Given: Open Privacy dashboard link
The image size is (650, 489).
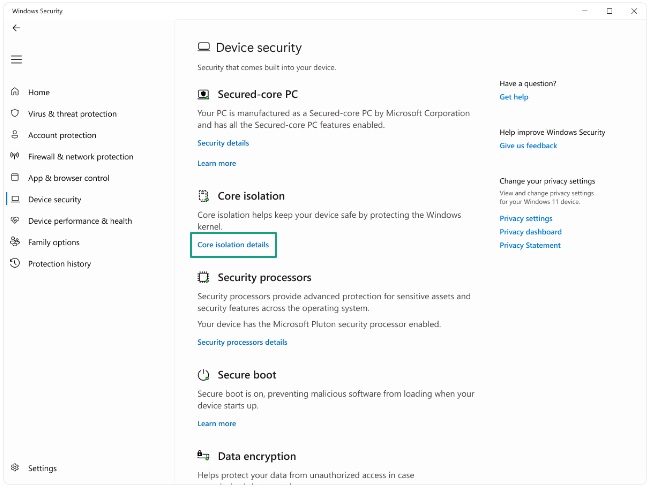Looking at the screenshot, I should [530, 232].
